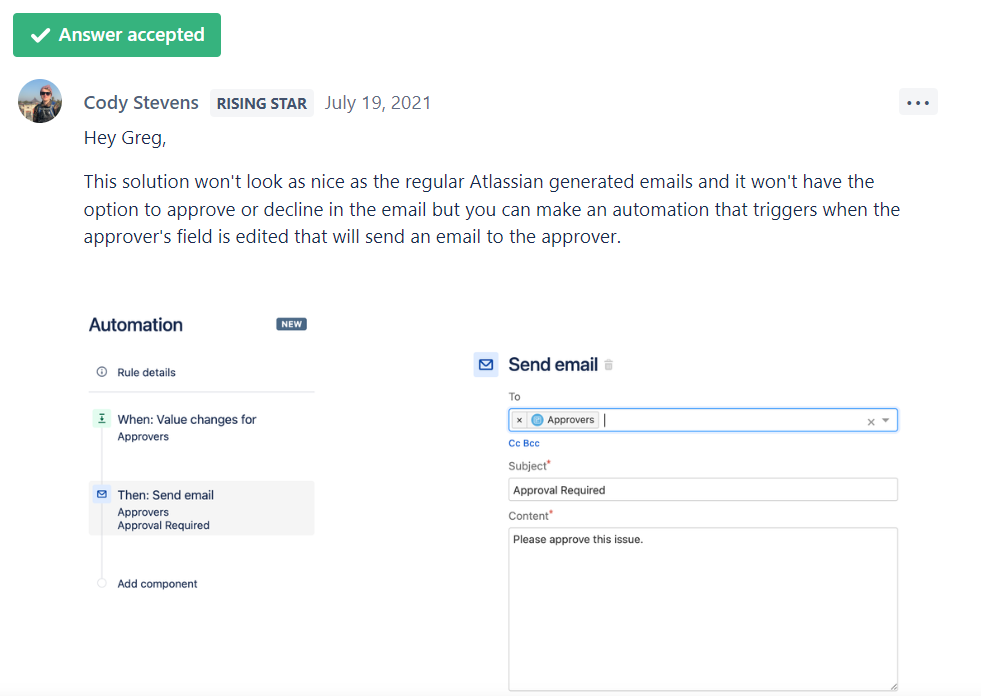Viewport: 981px width, 696px height.
Task: Click Cody Stevens profile picture
Action: (39, 101)
